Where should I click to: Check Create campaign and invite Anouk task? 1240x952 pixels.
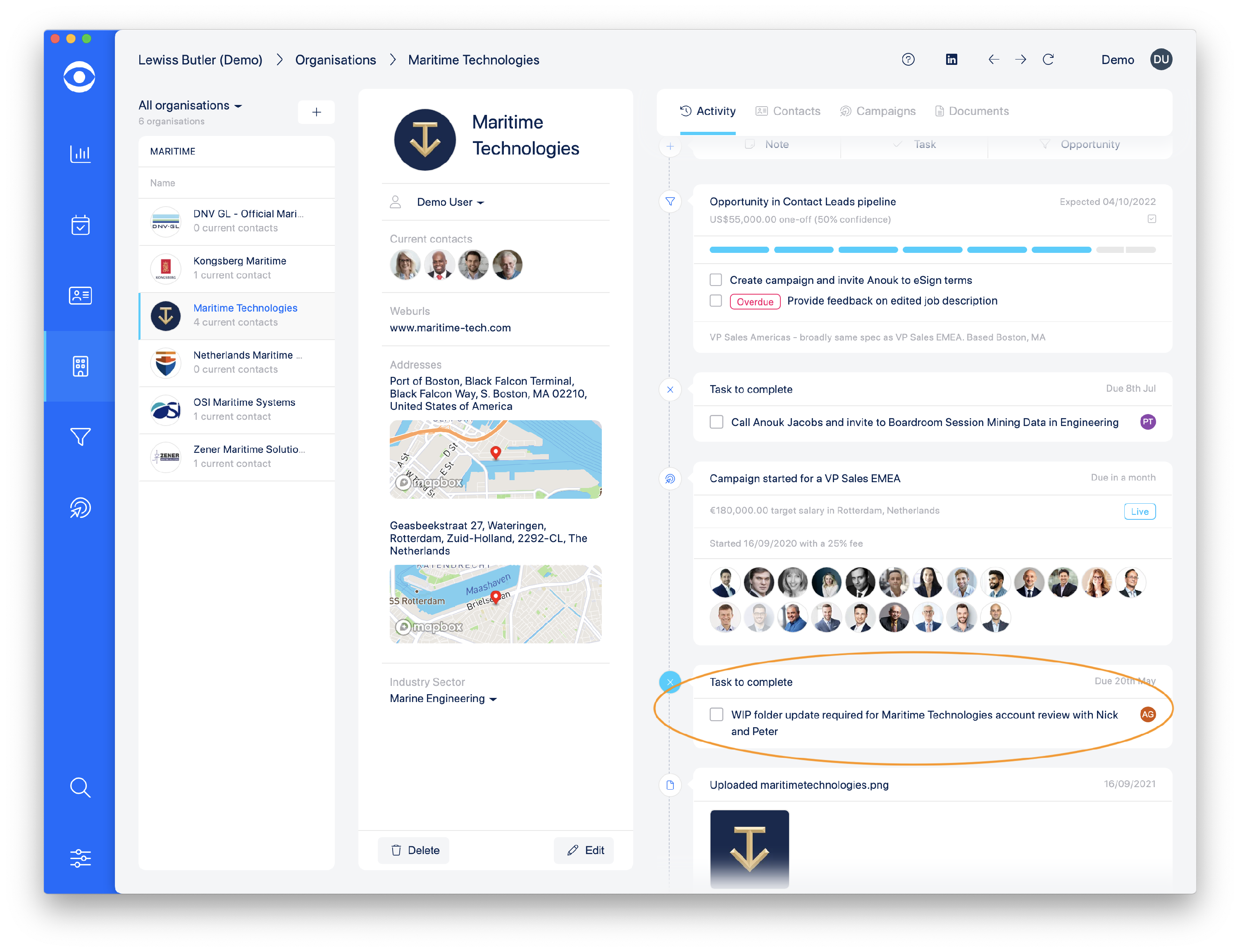coord(716,280)
